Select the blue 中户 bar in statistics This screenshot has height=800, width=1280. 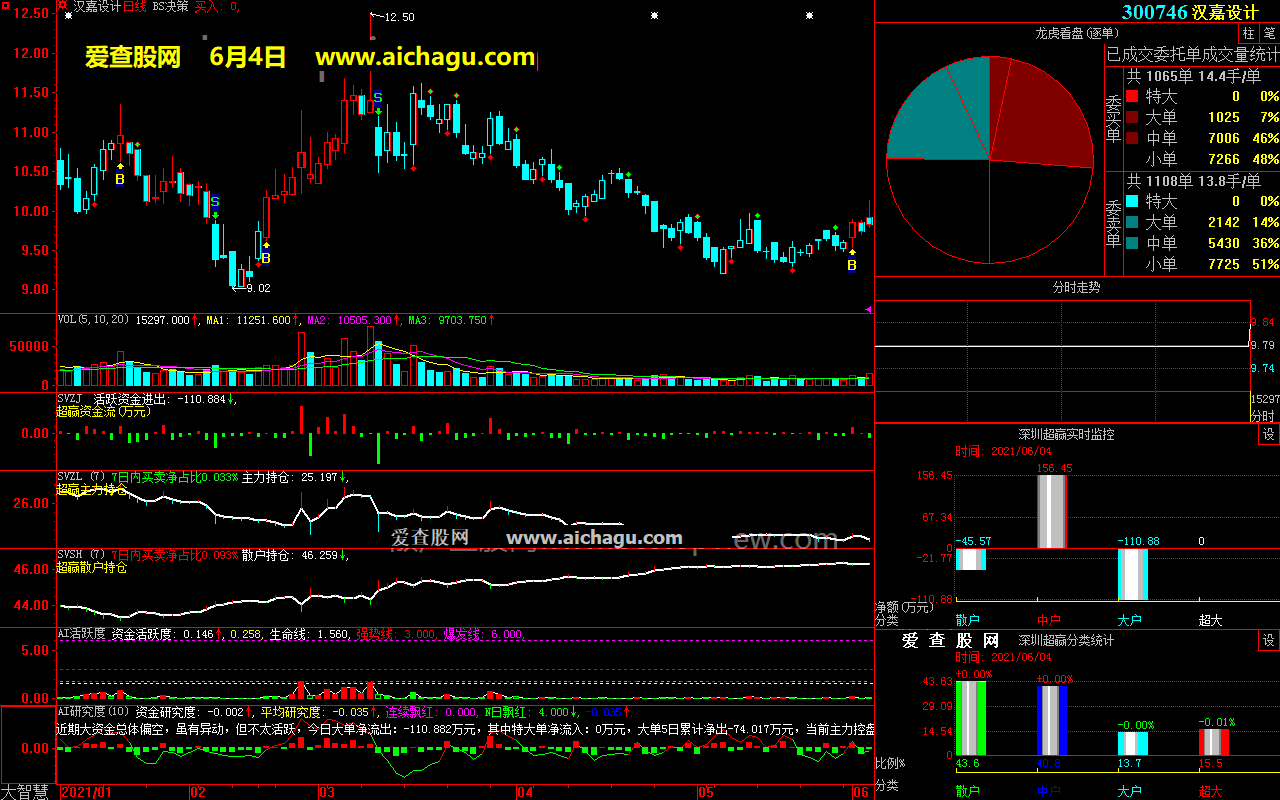(1052, 721)
